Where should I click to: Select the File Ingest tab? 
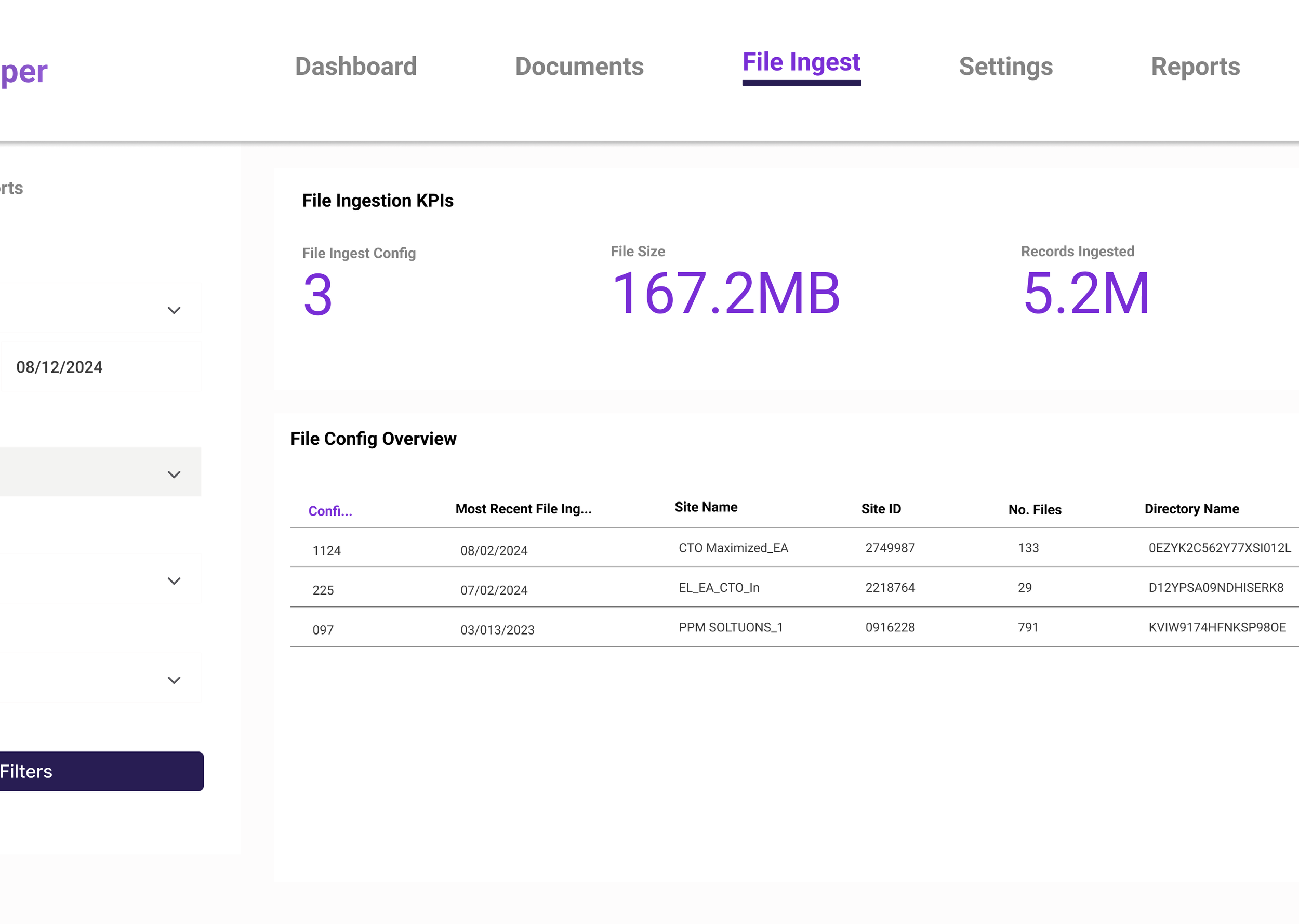[801, 62]
